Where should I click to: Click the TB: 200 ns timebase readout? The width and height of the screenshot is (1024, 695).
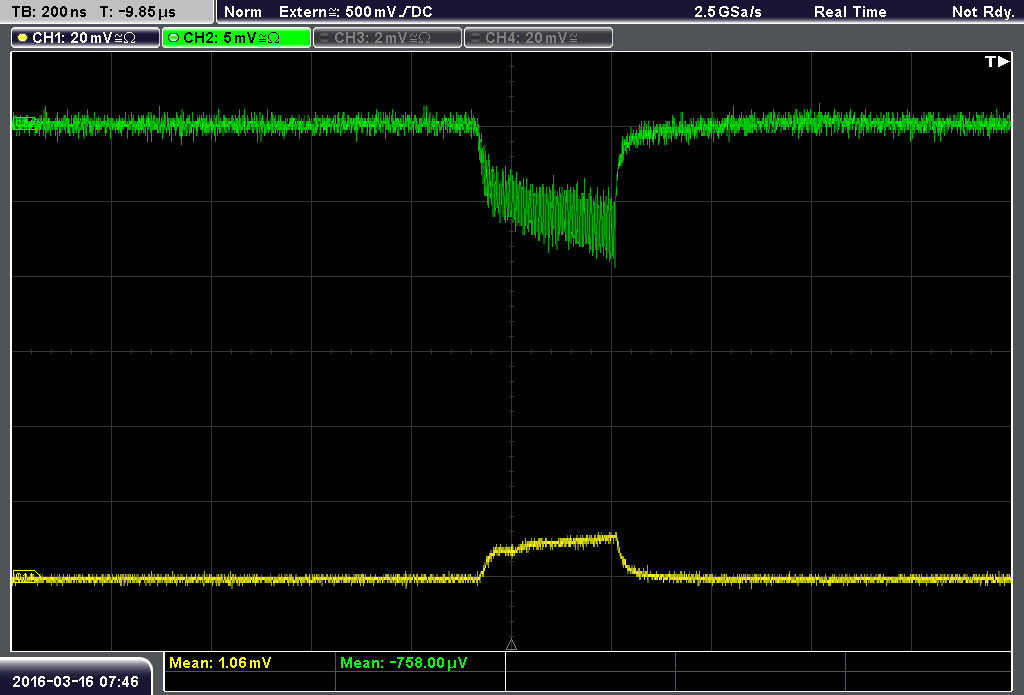pyautogui.click(x=48, y=12)
